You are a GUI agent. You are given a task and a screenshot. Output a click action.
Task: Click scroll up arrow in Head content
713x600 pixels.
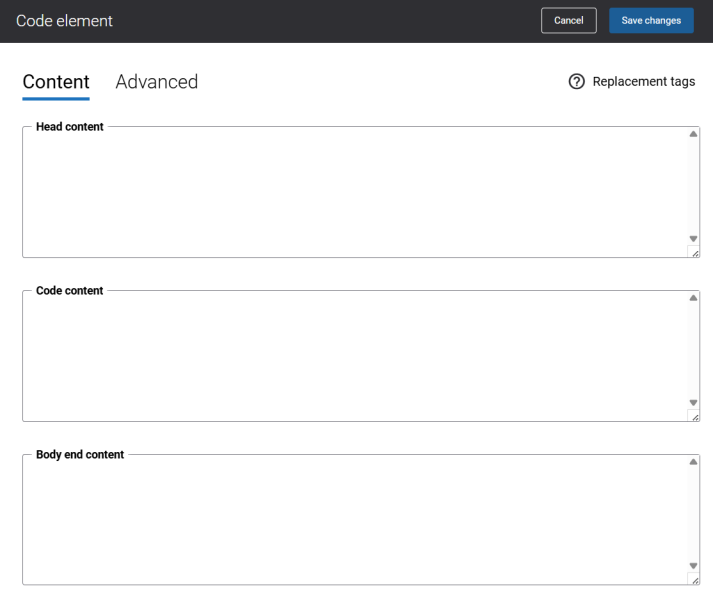[693, 134]
